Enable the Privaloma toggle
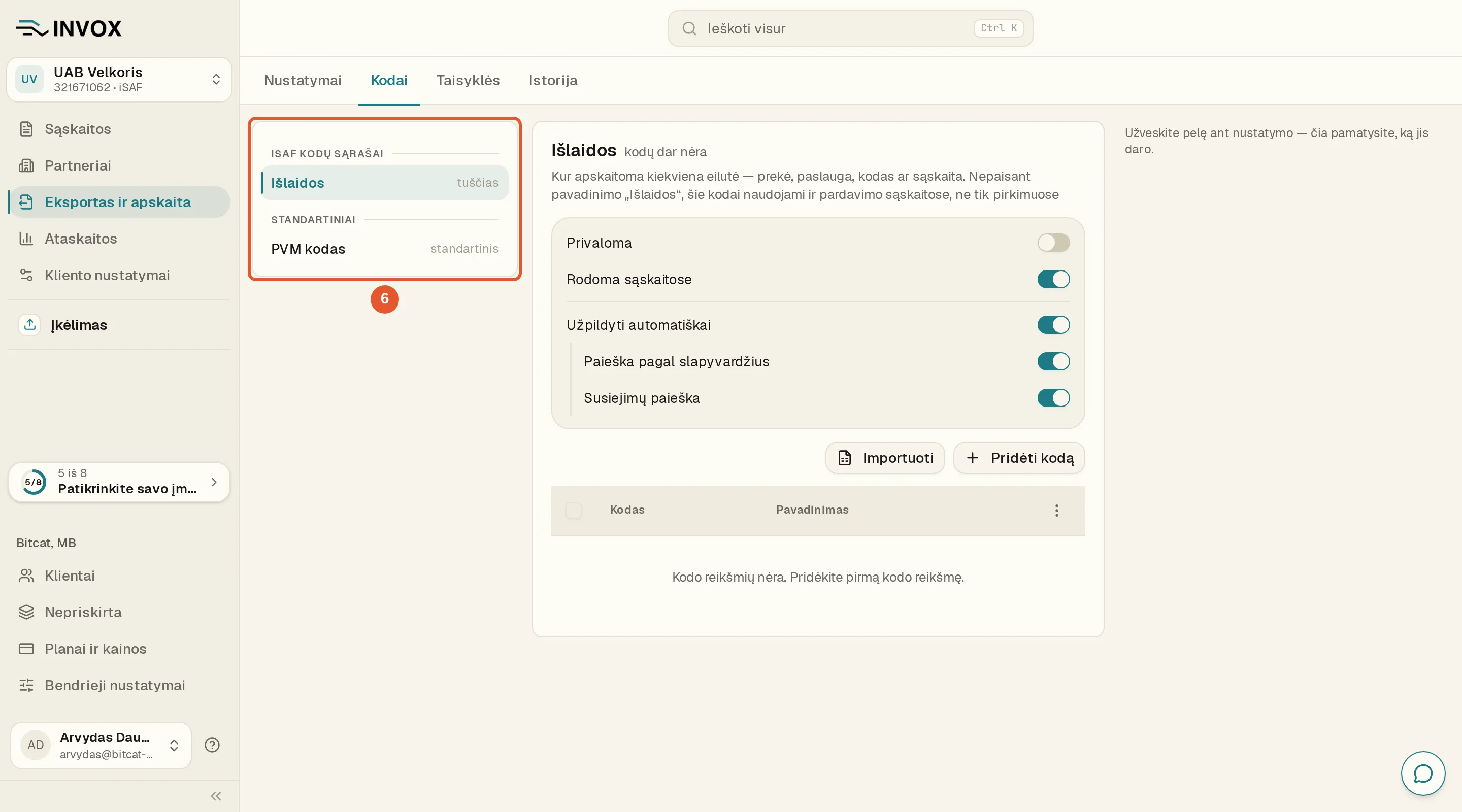This screenshot has height=812, width=1462. tap(1053, 243)
